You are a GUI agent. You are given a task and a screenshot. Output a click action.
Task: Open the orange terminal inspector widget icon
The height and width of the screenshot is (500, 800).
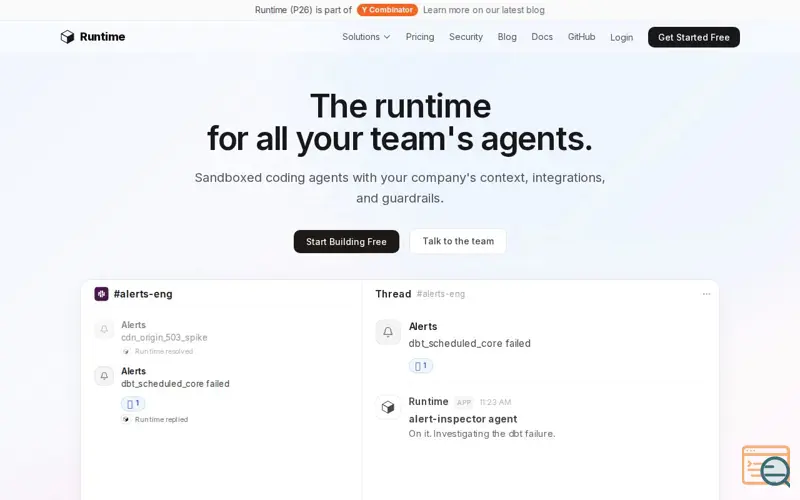[x=766, y=466]
